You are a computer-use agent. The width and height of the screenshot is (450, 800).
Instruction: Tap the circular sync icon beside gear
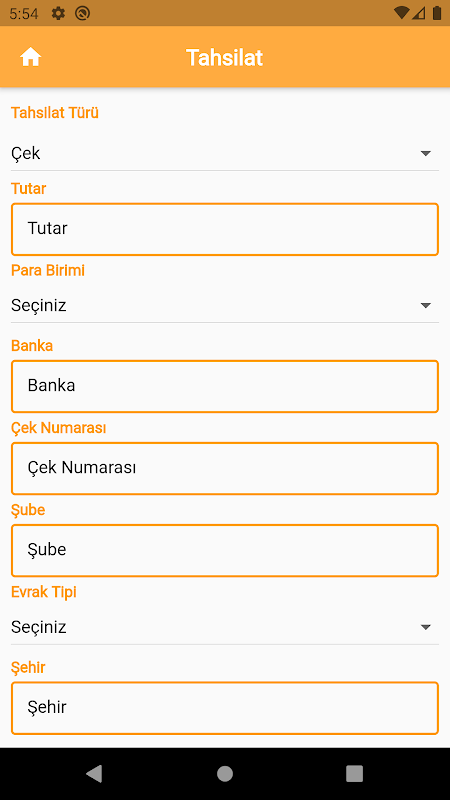point(82,13)
